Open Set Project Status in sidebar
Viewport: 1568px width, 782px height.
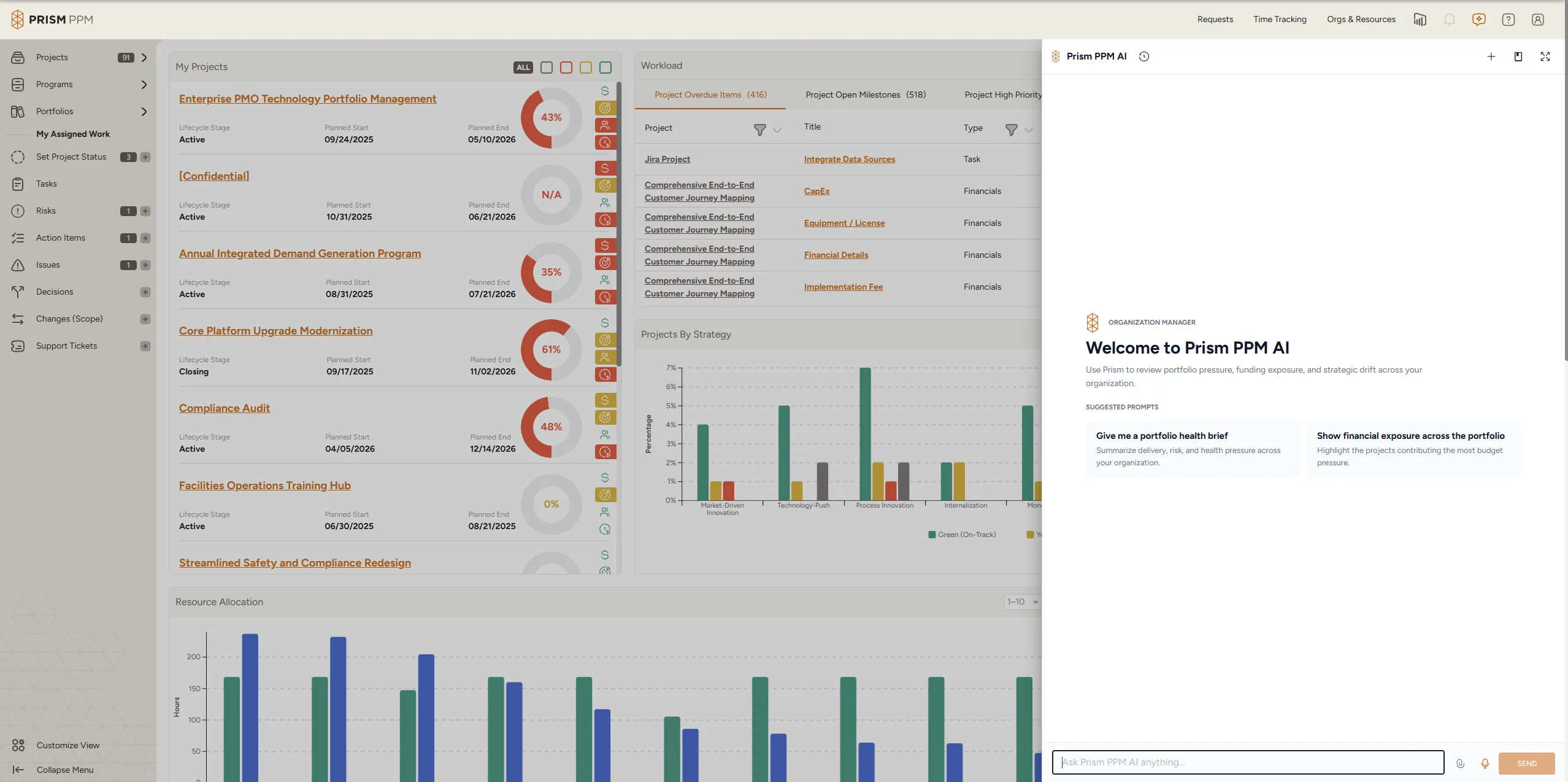point(71,157)
